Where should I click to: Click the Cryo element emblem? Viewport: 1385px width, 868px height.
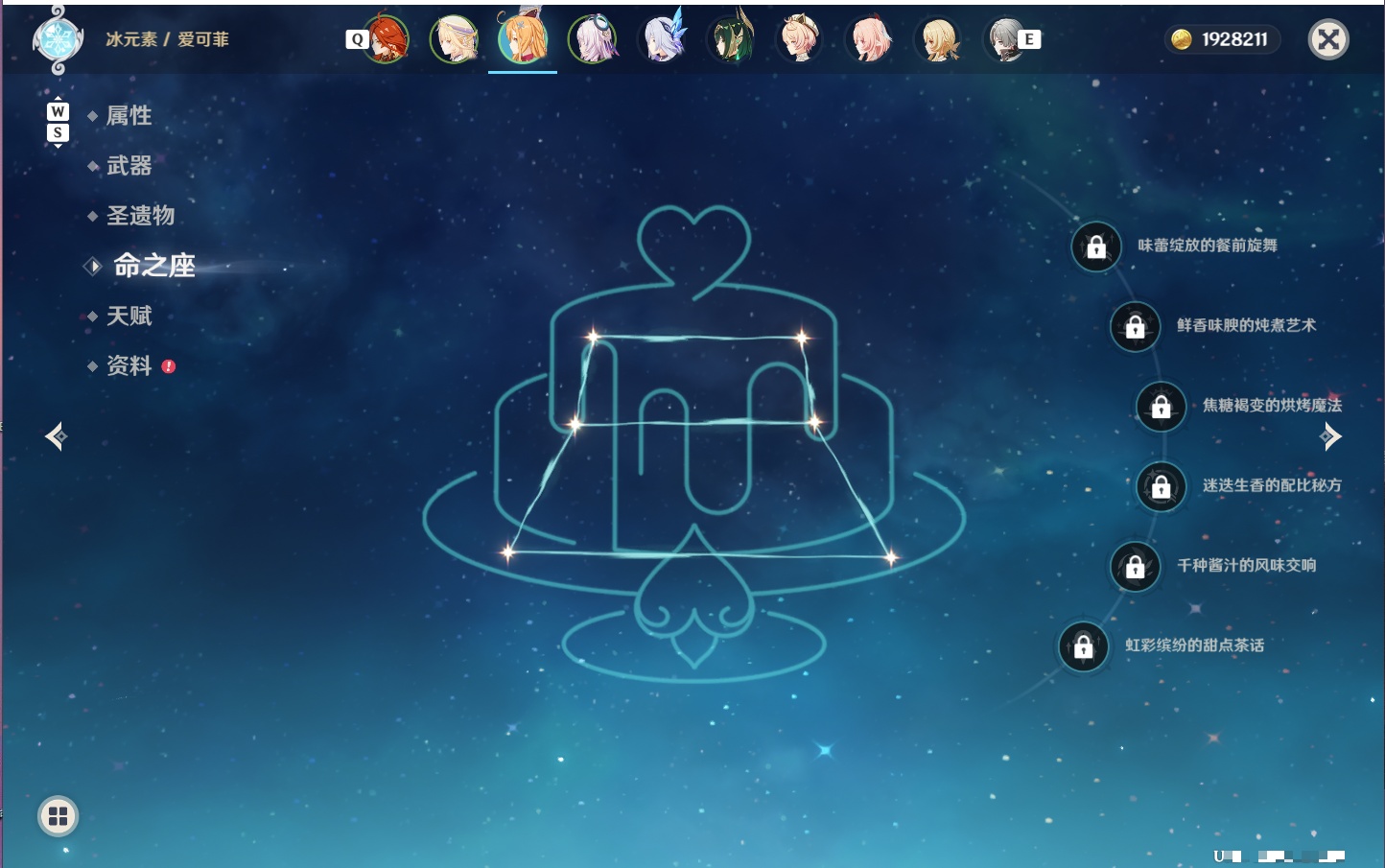[x=58, y=40]
